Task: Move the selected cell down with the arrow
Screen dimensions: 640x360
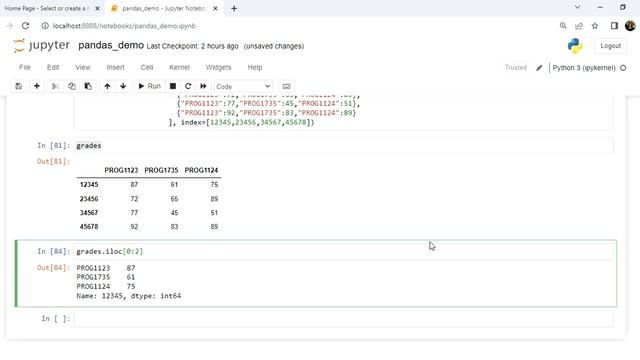Action: pyautogui.click(x=123, y=86)
